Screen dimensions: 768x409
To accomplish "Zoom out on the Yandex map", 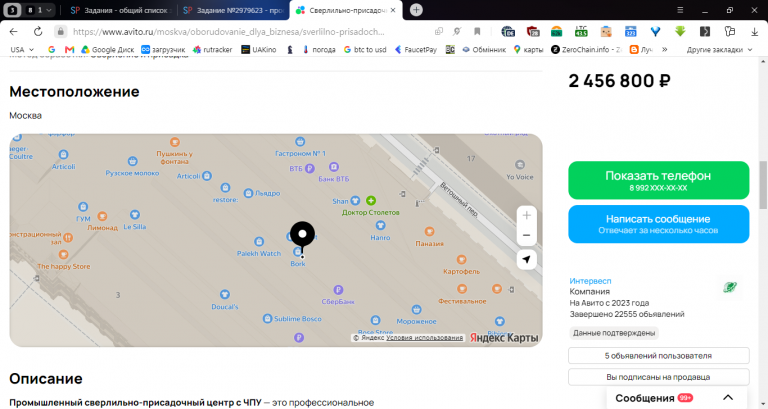I will [527, 235].
